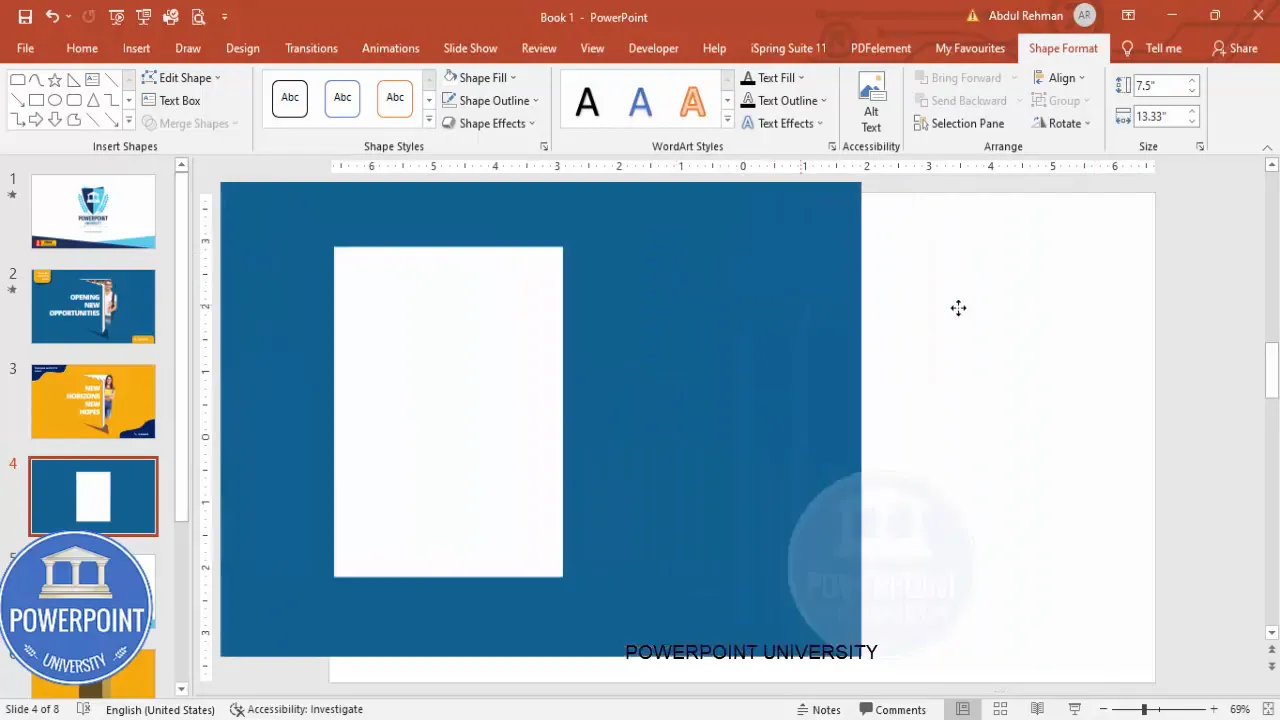Screen dimensions: 1280x720
Task: Toggle the Comments pane
Action: pyautogui.click(x=892, y=710)
